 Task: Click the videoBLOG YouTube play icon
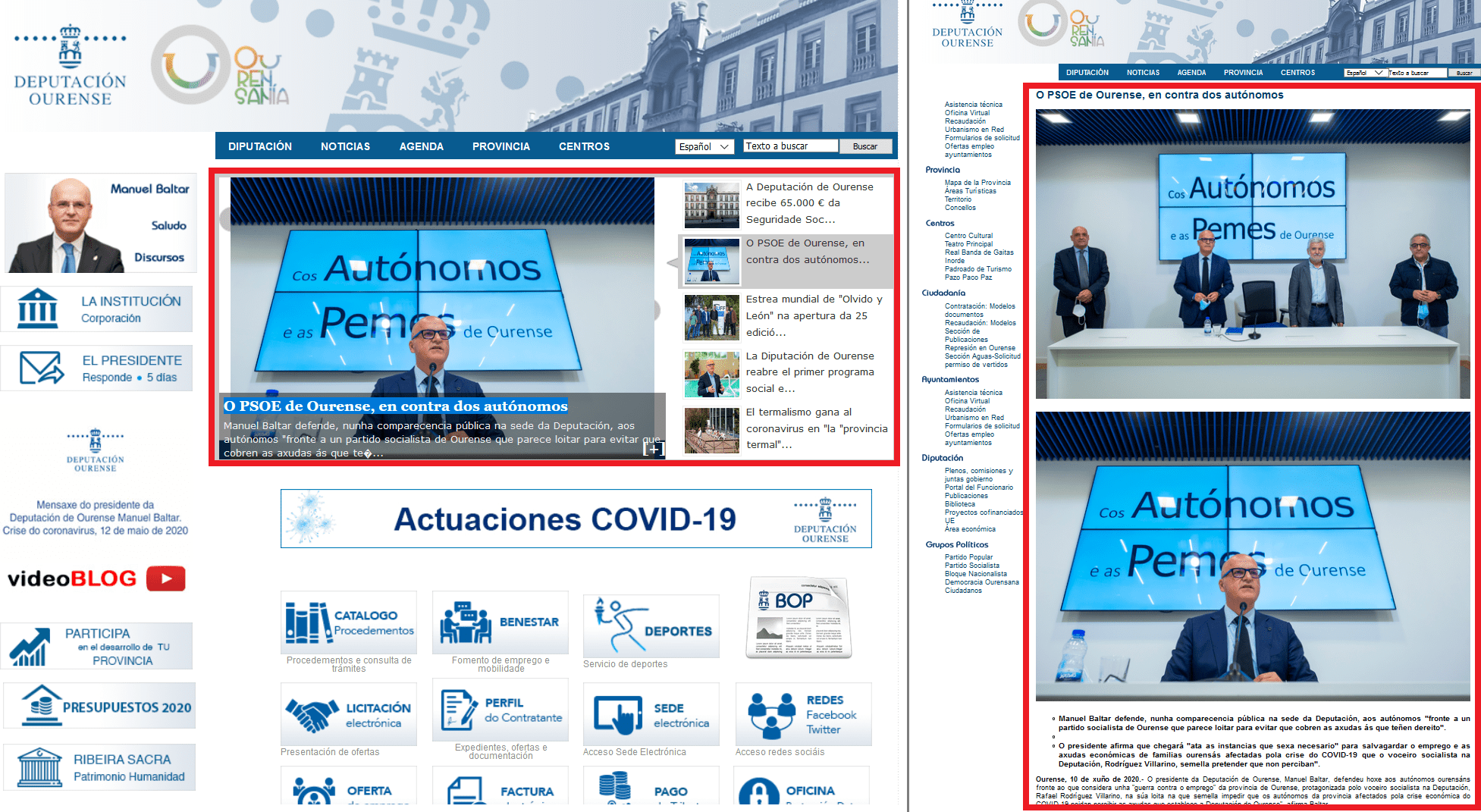coord(165,578)
